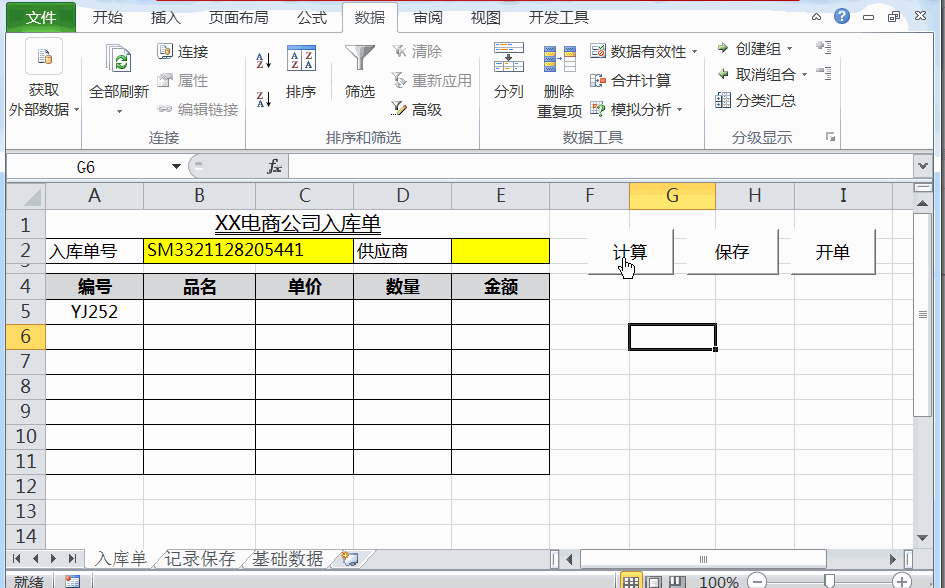Image resolution: width=945 pixels, height=588 pixels.
Task: Click the Hide Detail icon
Action: [x=824, y=74]
